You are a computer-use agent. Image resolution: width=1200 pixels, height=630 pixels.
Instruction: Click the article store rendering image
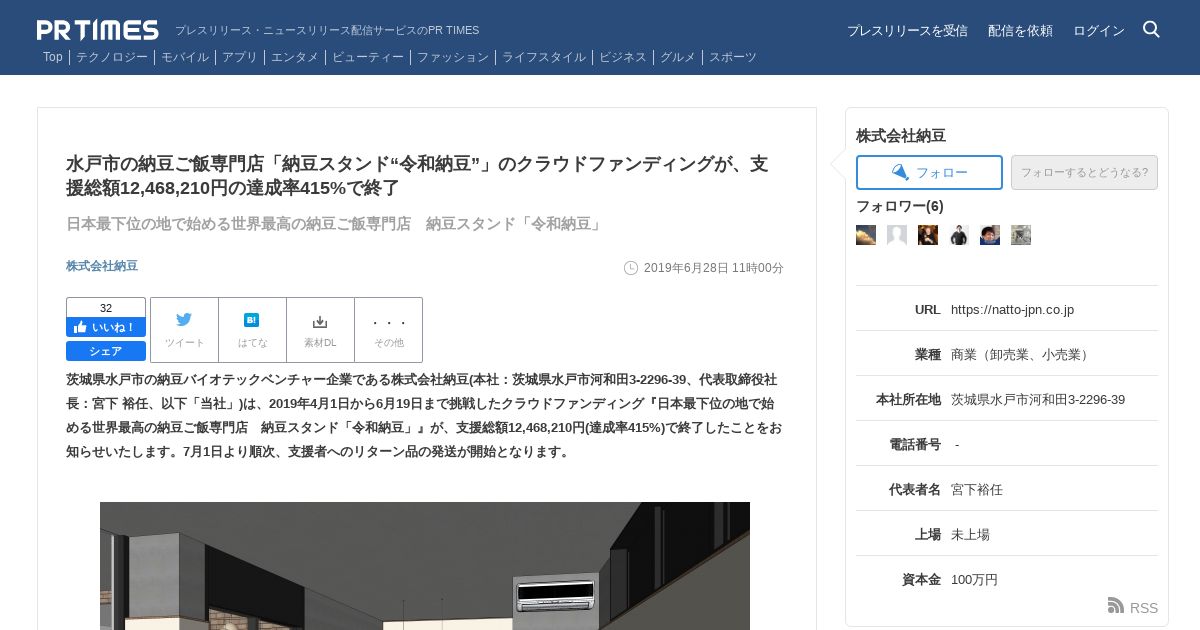pos(425,566)
